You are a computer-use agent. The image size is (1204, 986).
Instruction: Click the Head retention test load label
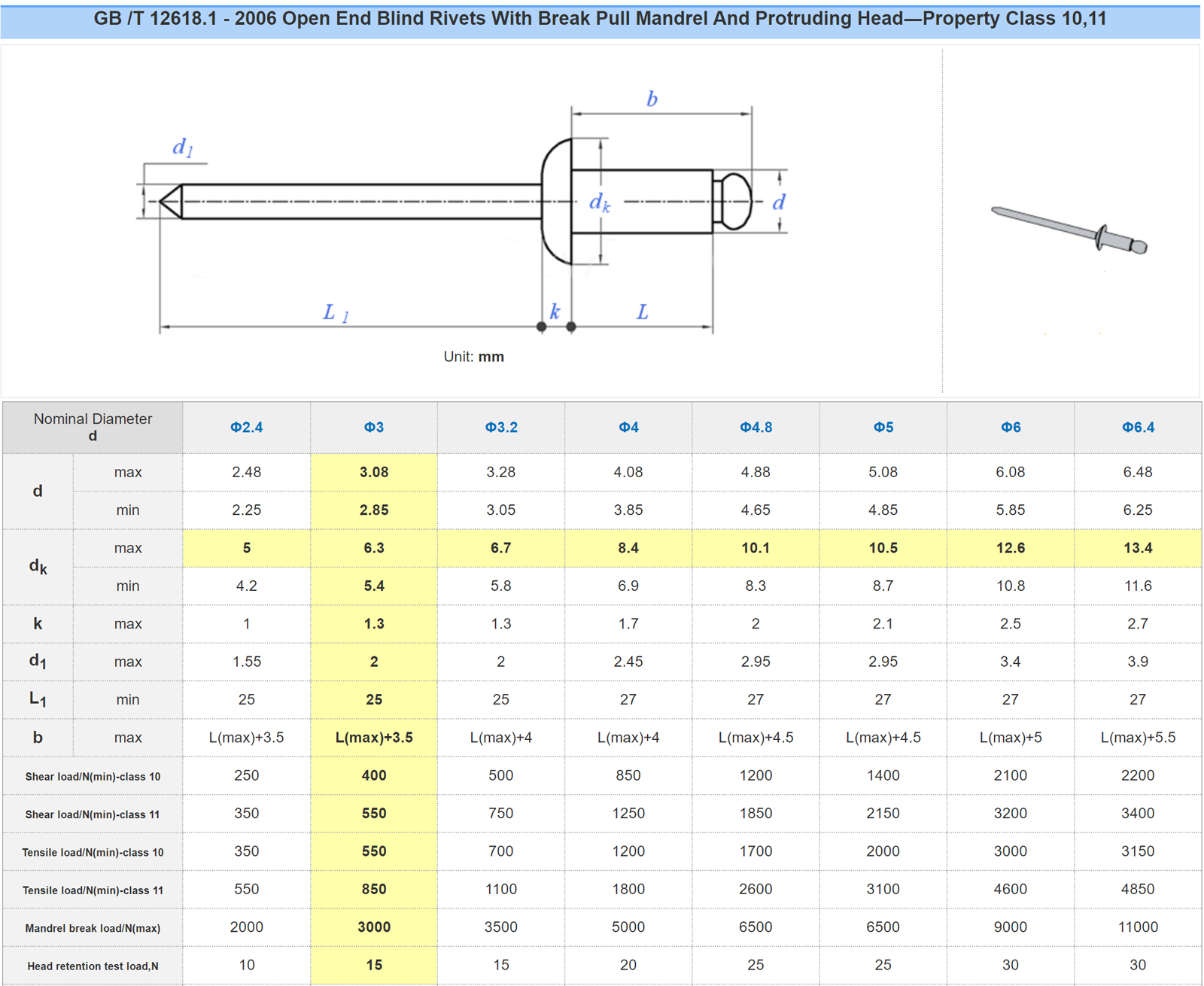[x=93, y=966]
